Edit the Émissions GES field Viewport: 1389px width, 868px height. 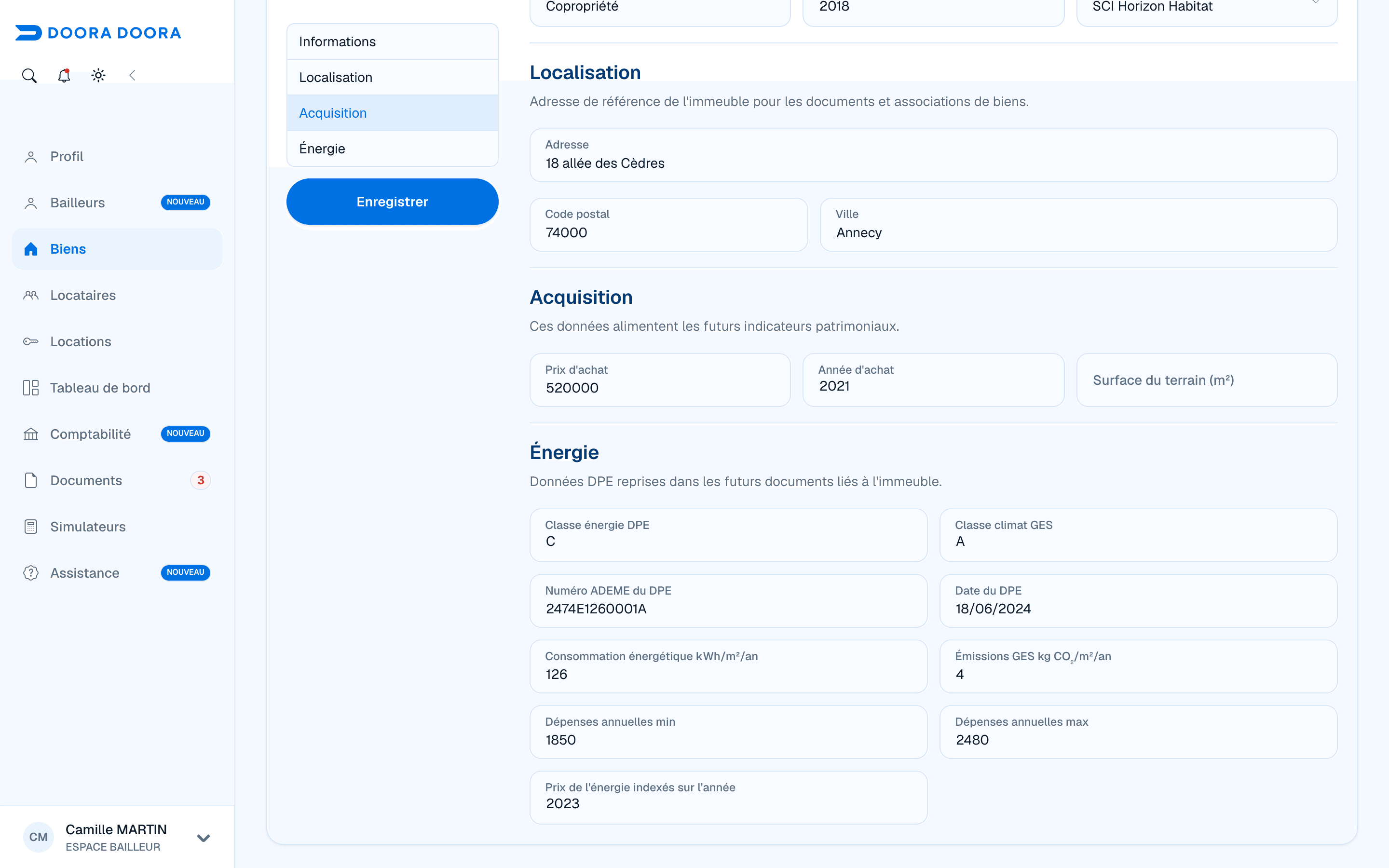[x=1138, y=666]
